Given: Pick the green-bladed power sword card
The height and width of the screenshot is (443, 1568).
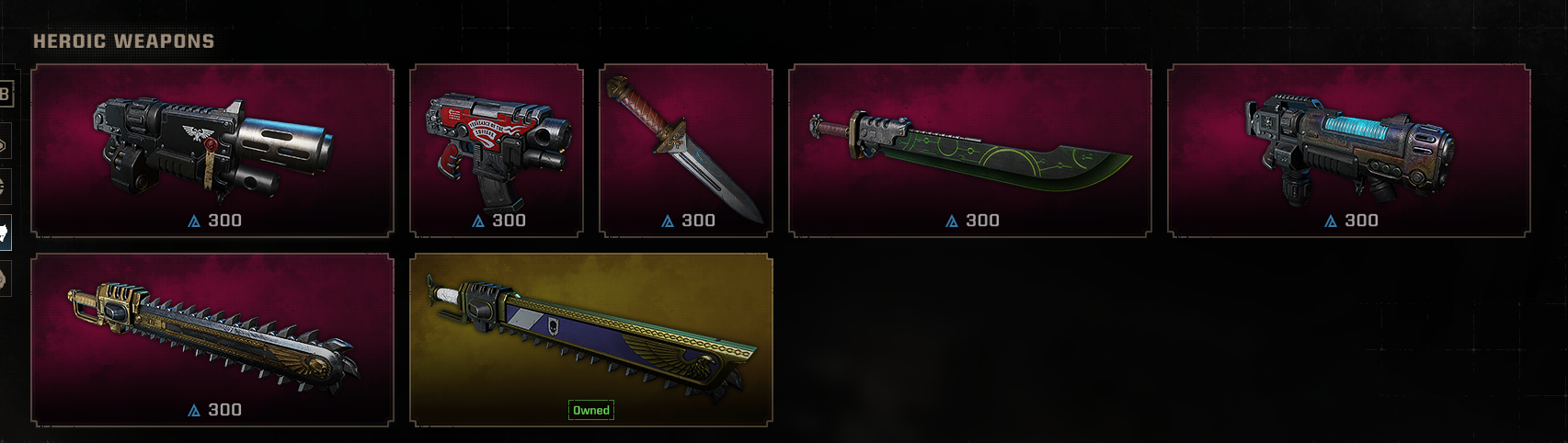Looking at the screenshot, I should click(970, 151).
